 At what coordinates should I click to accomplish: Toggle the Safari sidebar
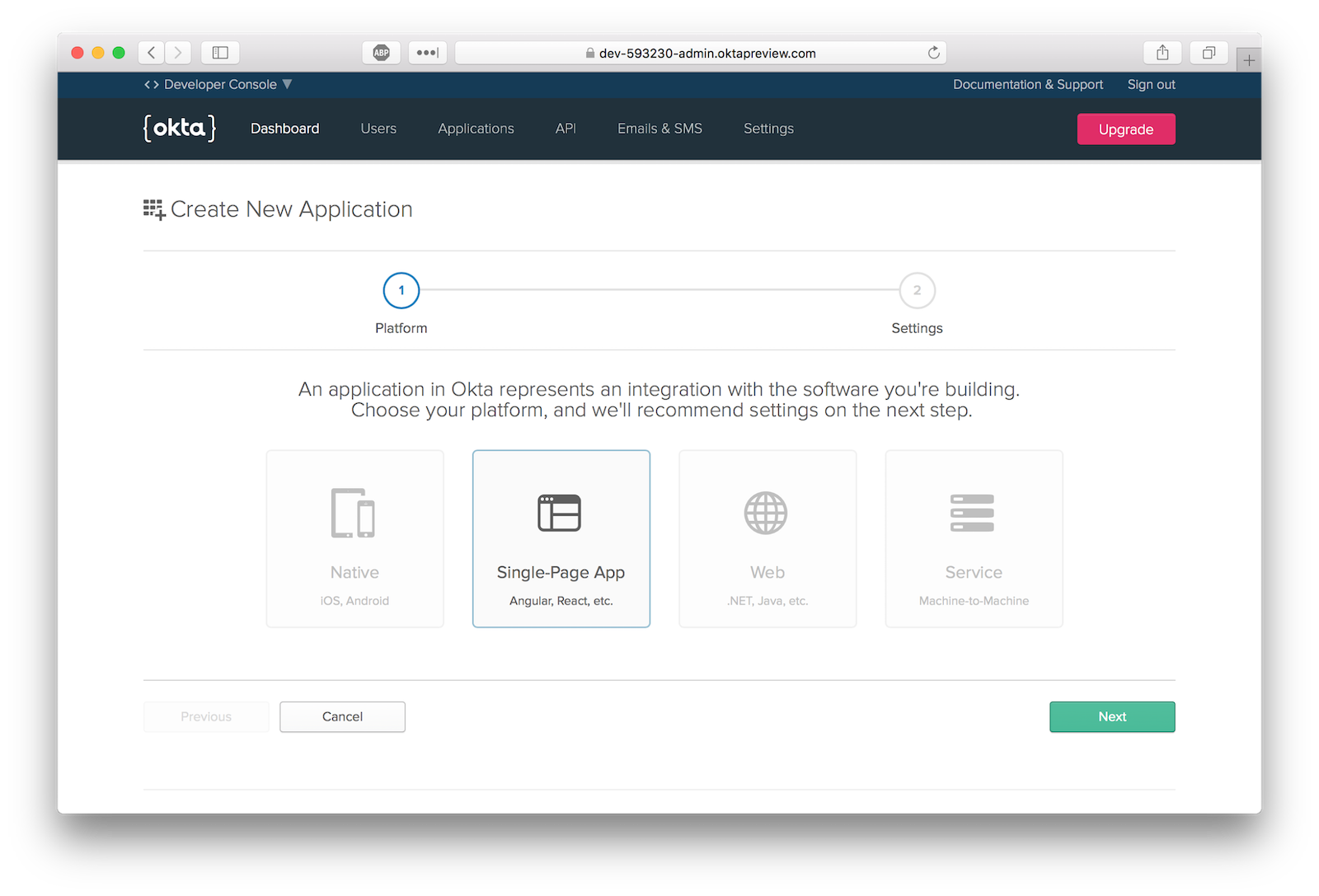pos(220,53)
